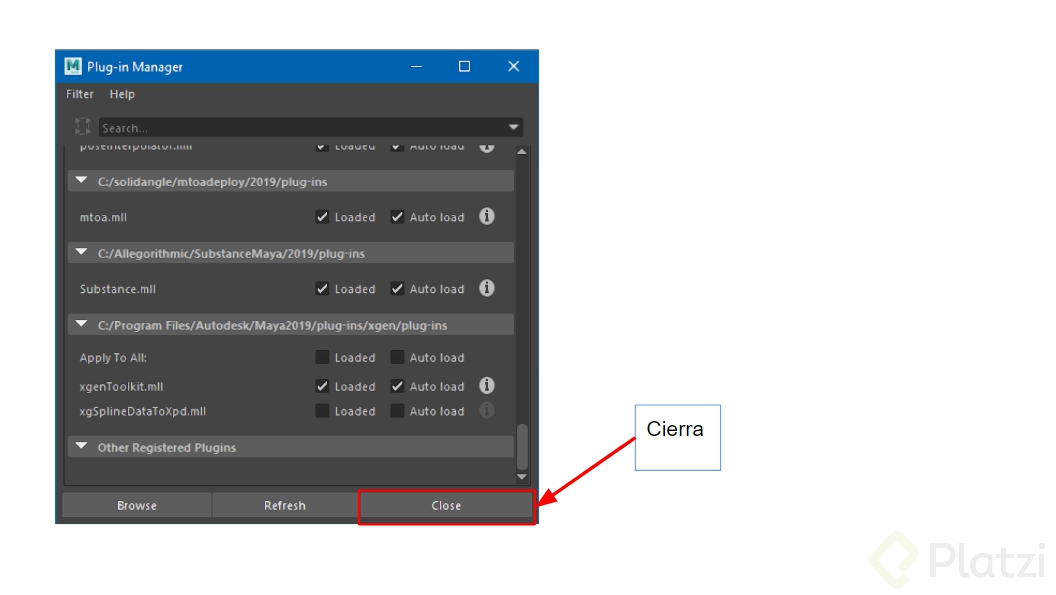This screenshot has width=1056, height=595.
Task: Minimize the Plug-in Manager window
Action: 416,66
